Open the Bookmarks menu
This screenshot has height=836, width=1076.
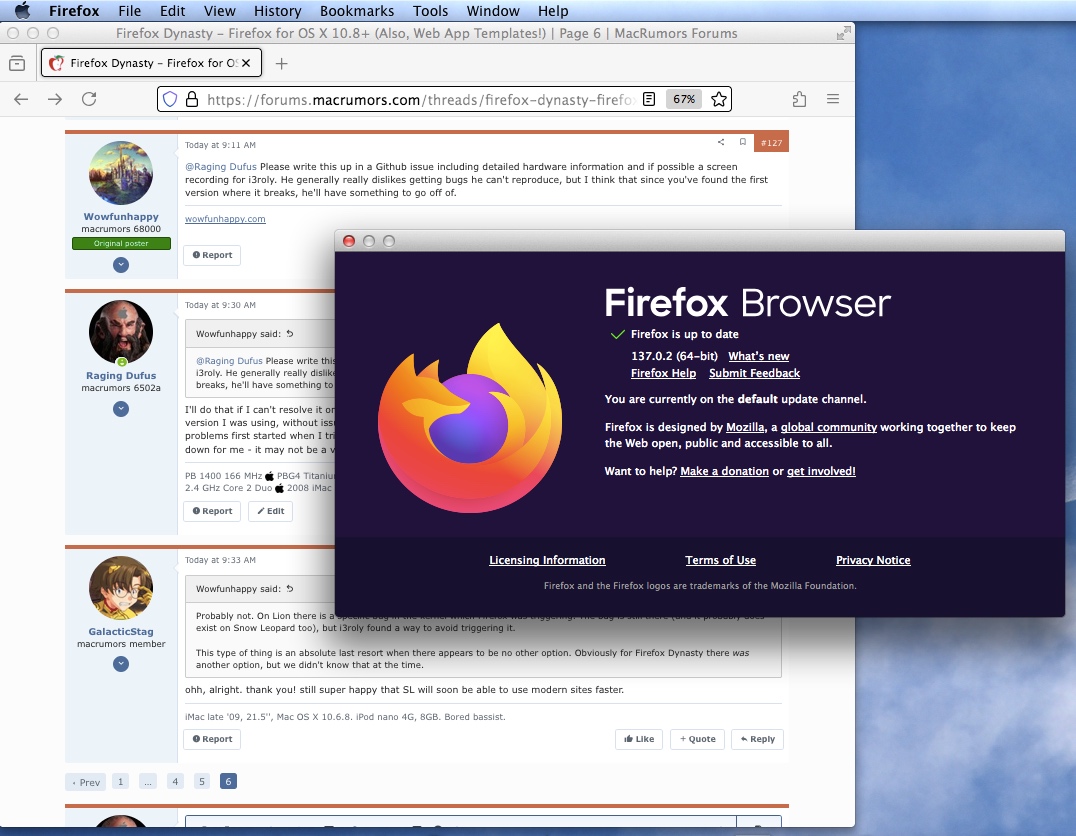(x=357, y=11)
